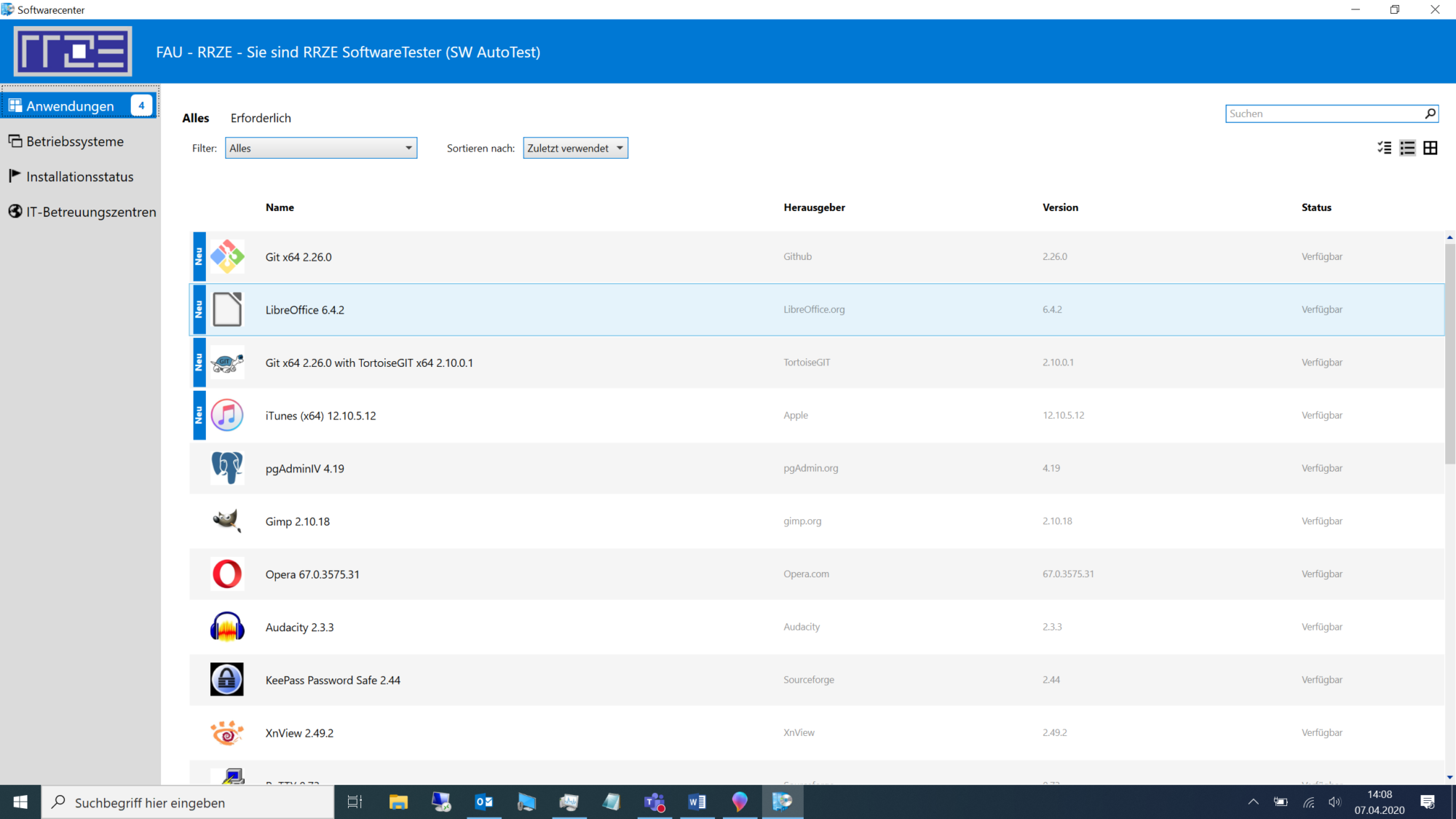Click into the Suchen search field

(x=1324, y=114)
